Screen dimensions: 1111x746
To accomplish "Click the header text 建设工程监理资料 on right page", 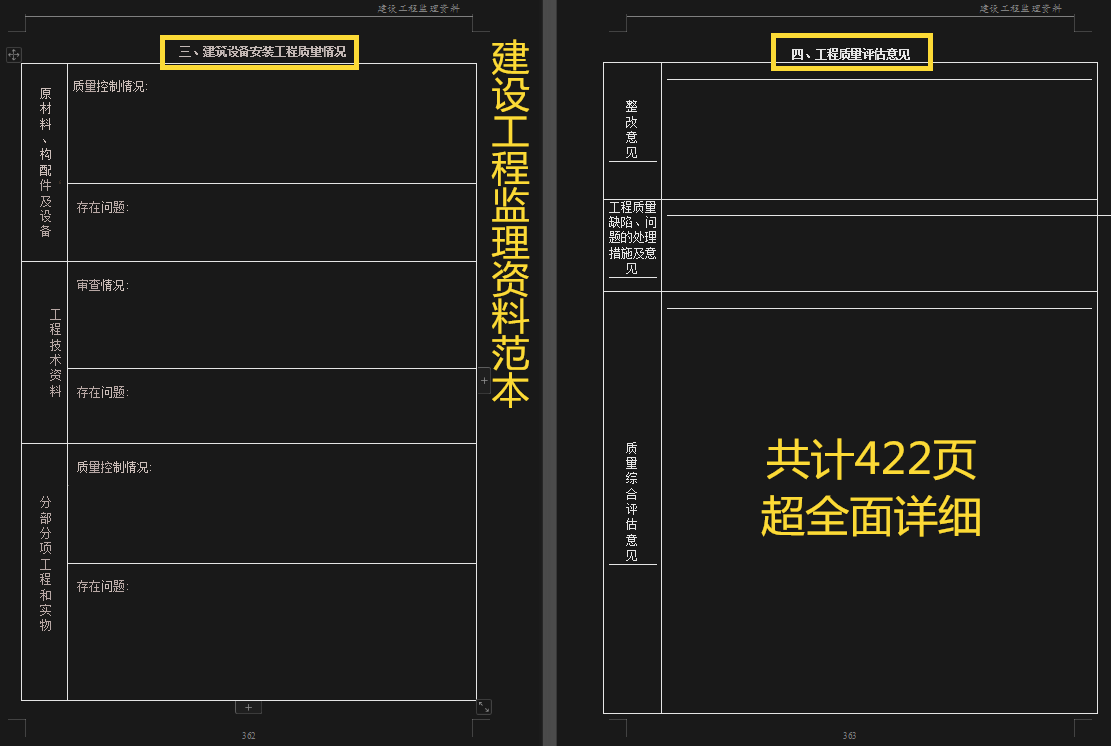I will (x=1019, y=8).
